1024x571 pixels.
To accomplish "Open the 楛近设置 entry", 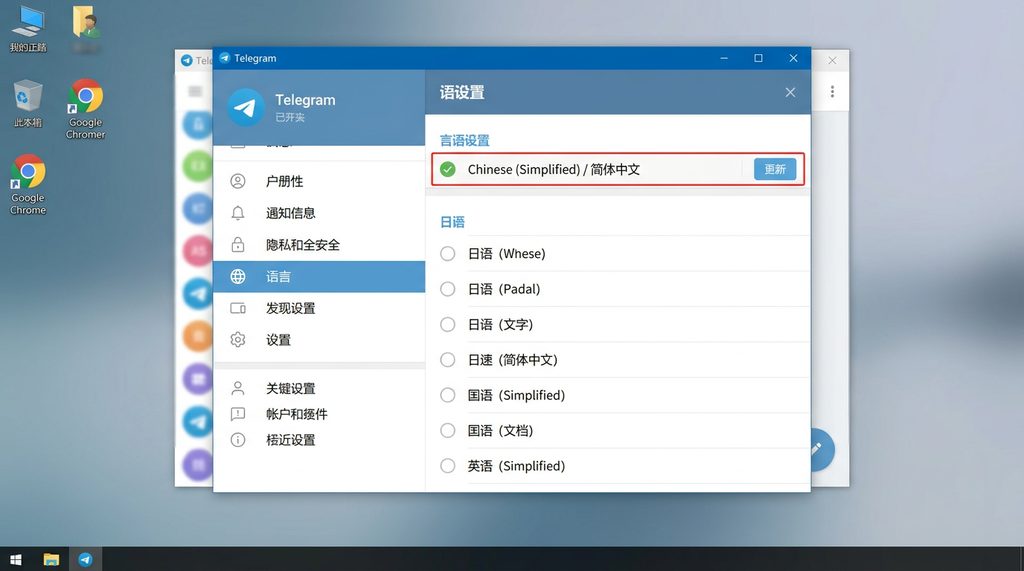I will pos(319,440).
